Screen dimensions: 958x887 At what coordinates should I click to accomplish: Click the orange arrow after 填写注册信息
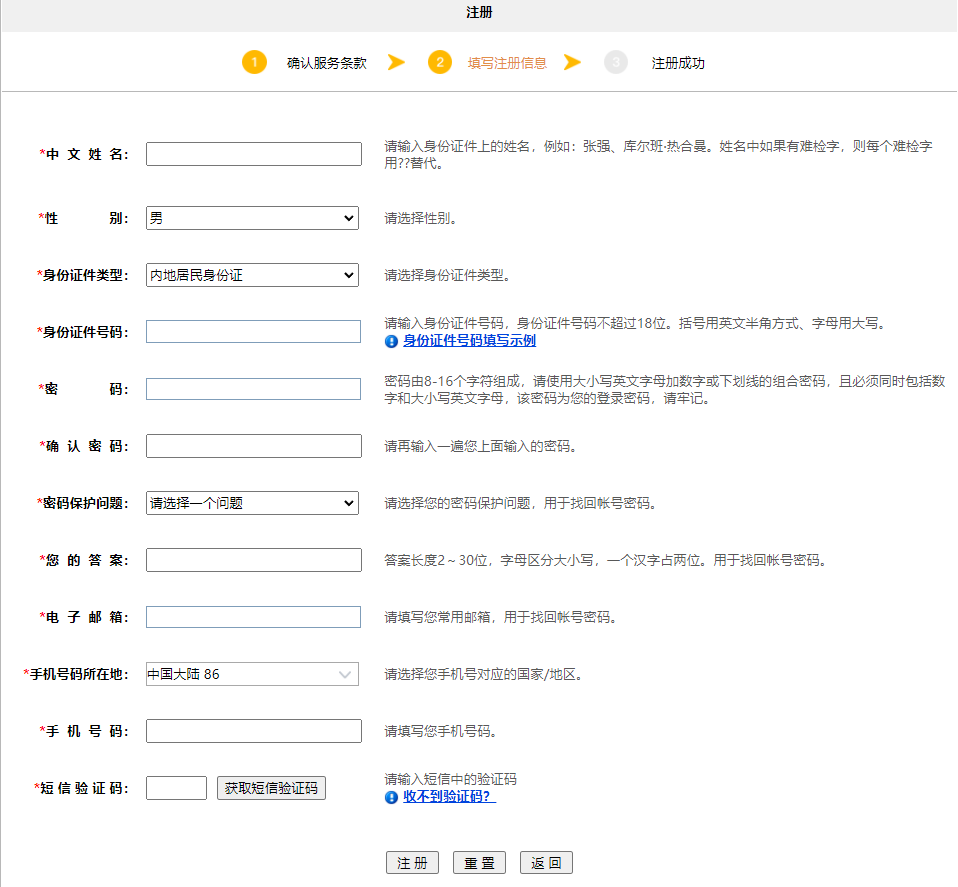click(572, 61)
